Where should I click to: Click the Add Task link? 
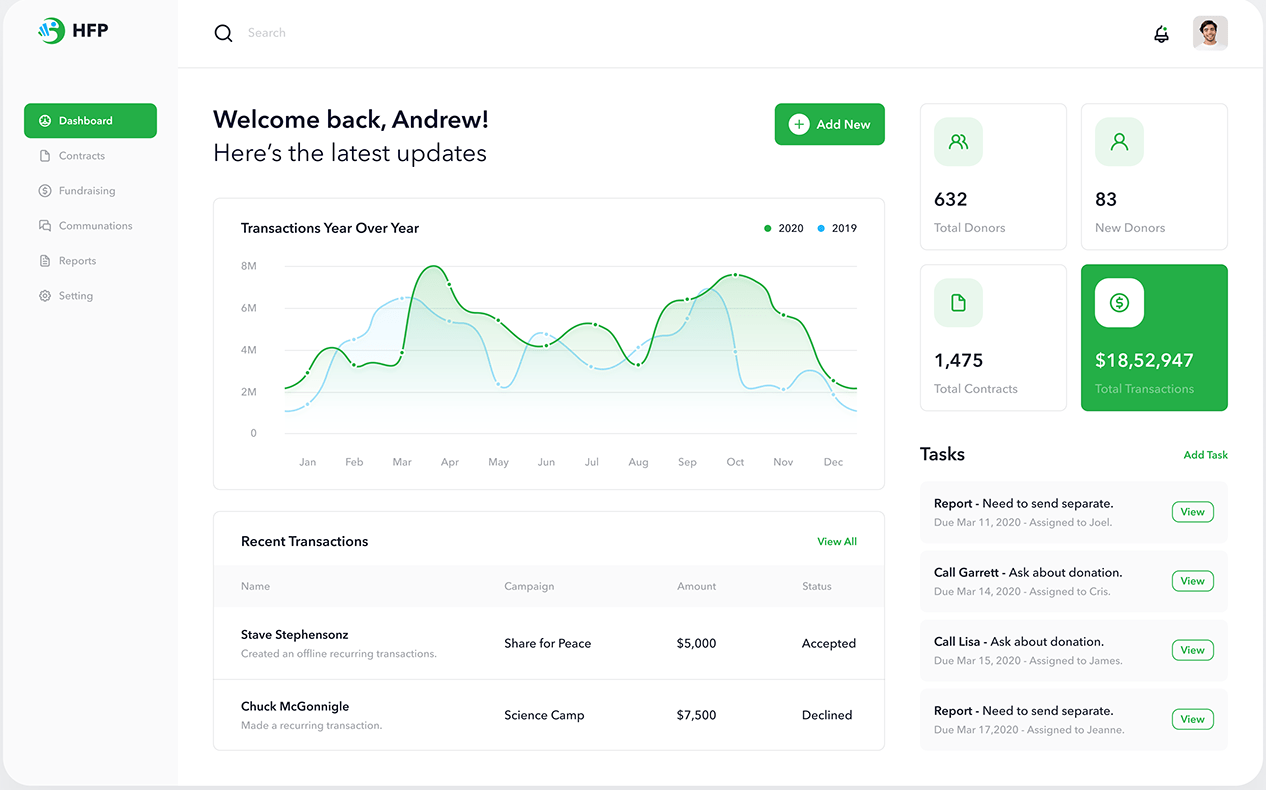click(1205, 455)
